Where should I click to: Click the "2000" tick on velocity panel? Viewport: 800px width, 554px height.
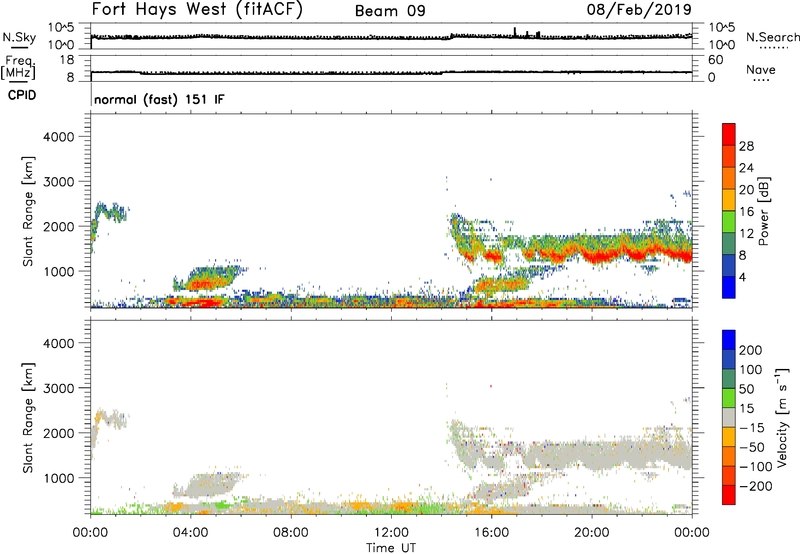point(58,433)
